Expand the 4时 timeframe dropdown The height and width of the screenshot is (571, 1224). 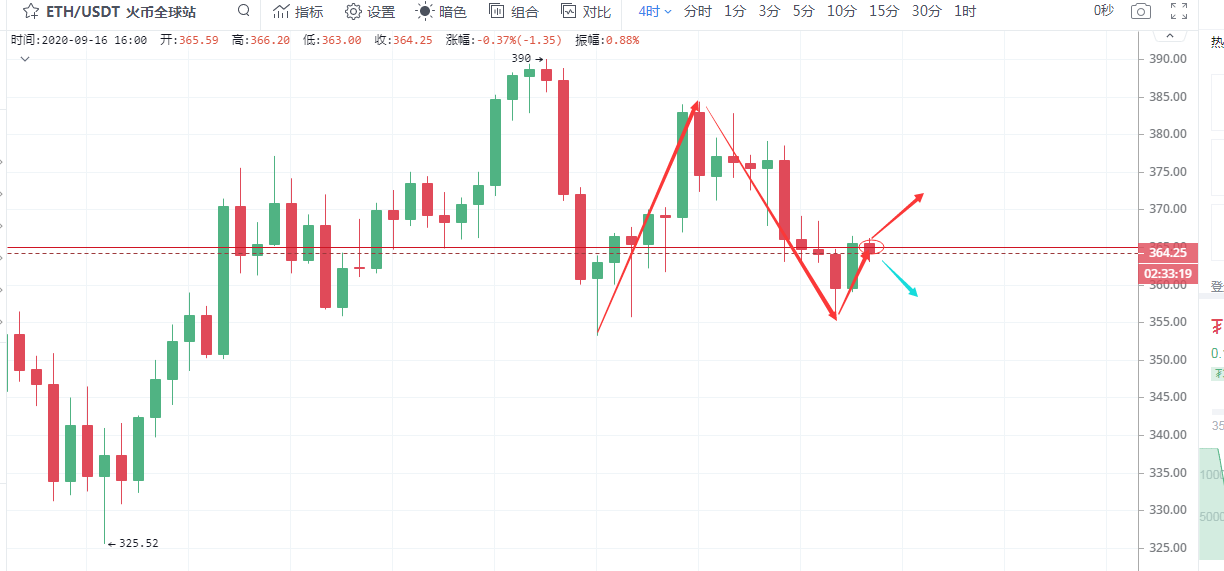pyautogui.click(x=655, y=12)
